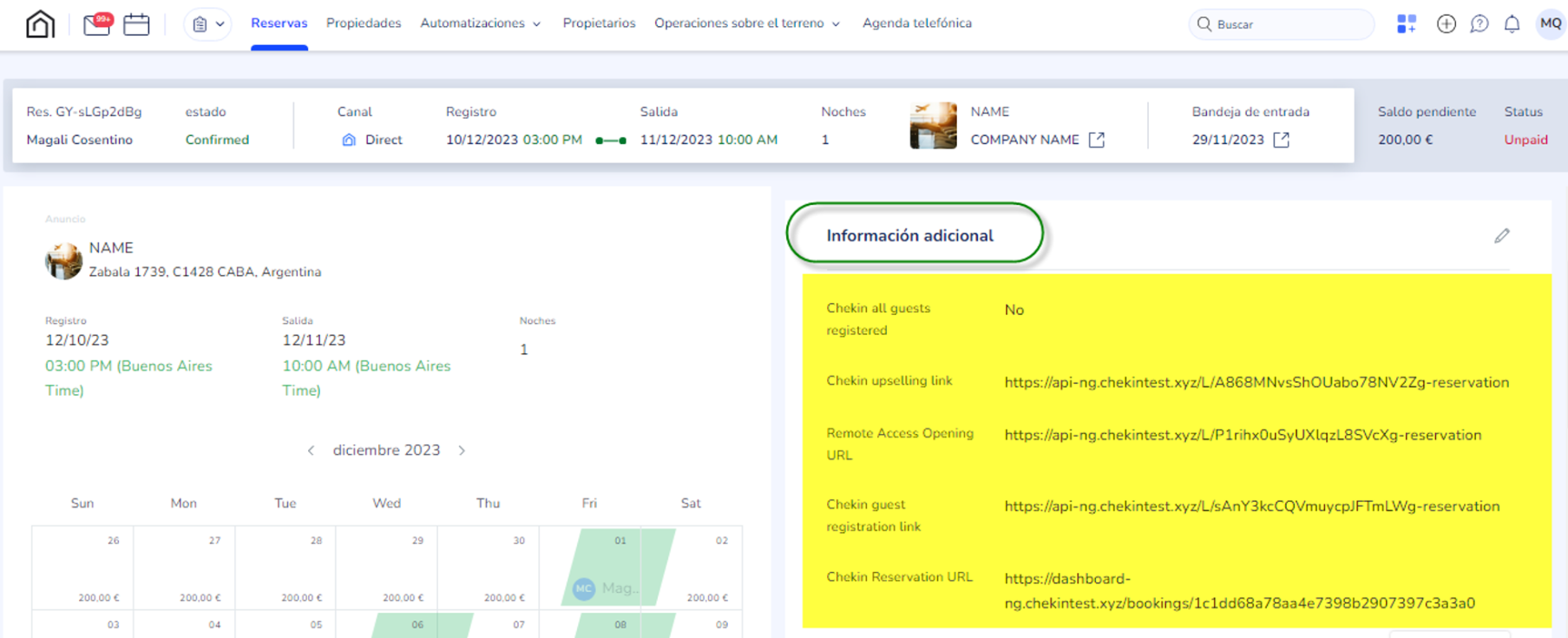Open the inbox mail icon with 99+ badge

coord(96,24)
